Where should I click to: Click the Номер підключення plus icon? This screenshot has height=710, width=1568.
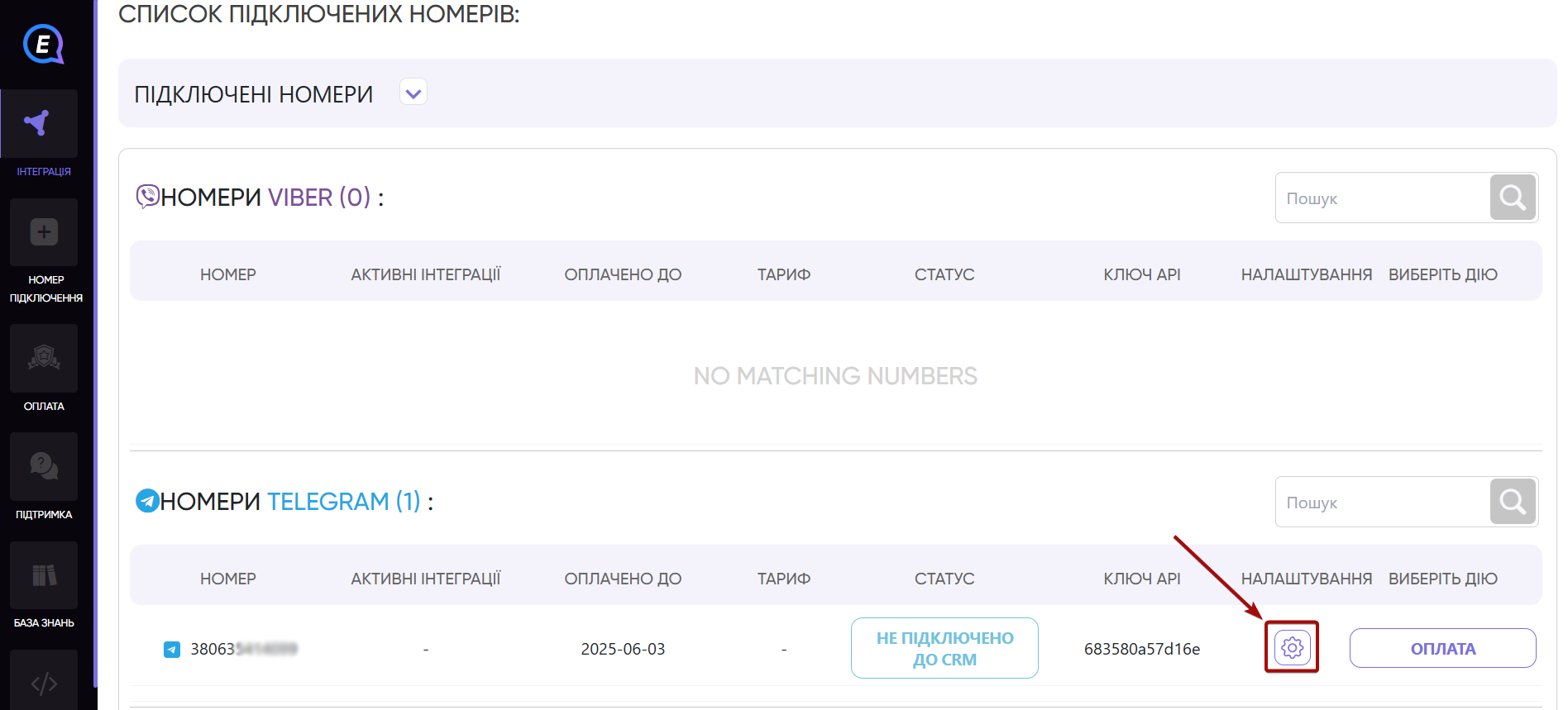(x=44, y=232)
